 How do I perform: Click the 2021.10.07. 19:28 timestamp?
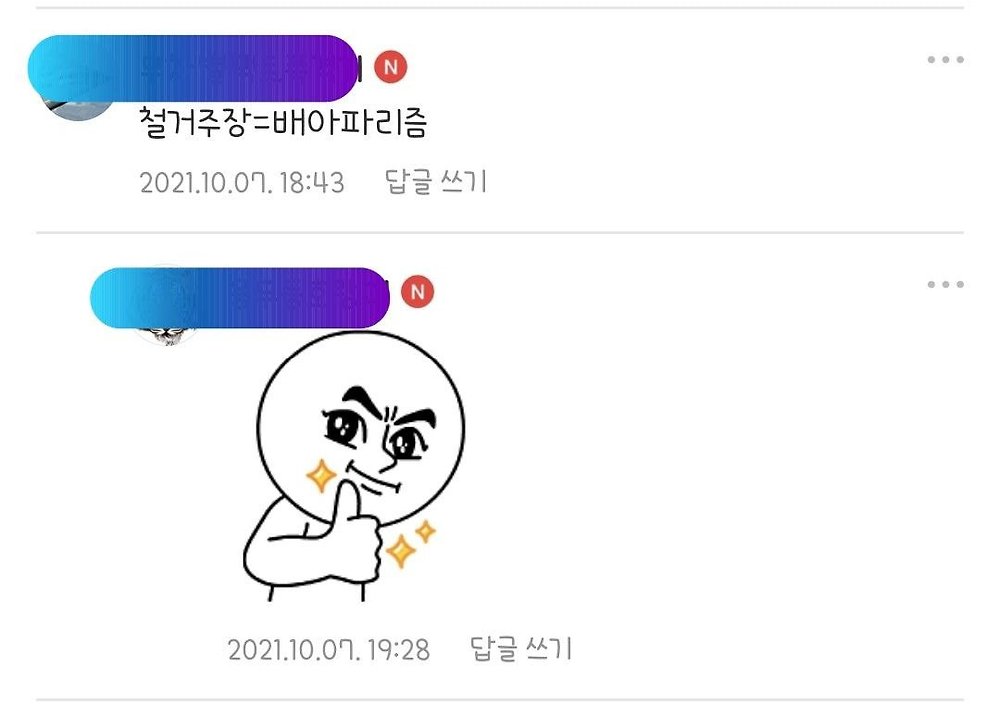pos(328,650)
